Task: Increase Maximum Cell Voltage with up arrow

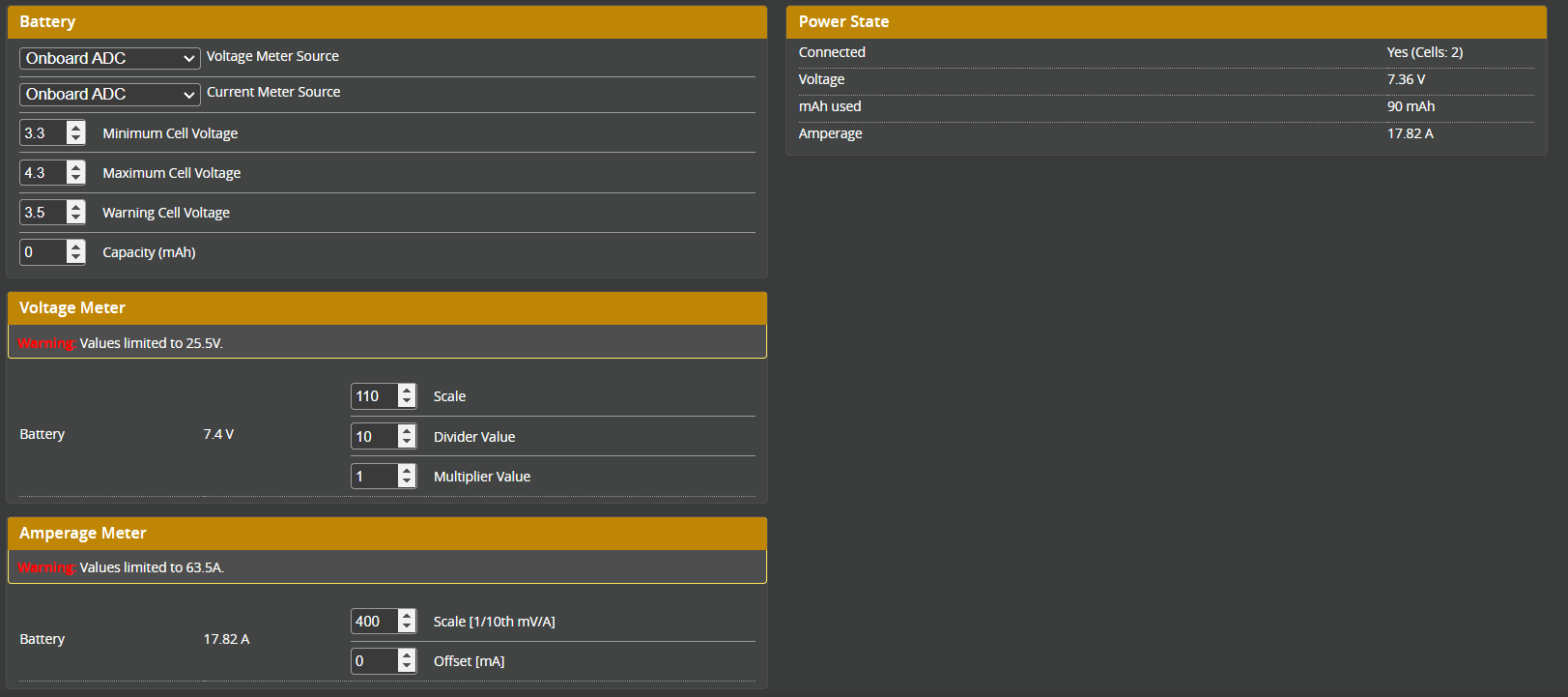Action: (x=75, y=167)
